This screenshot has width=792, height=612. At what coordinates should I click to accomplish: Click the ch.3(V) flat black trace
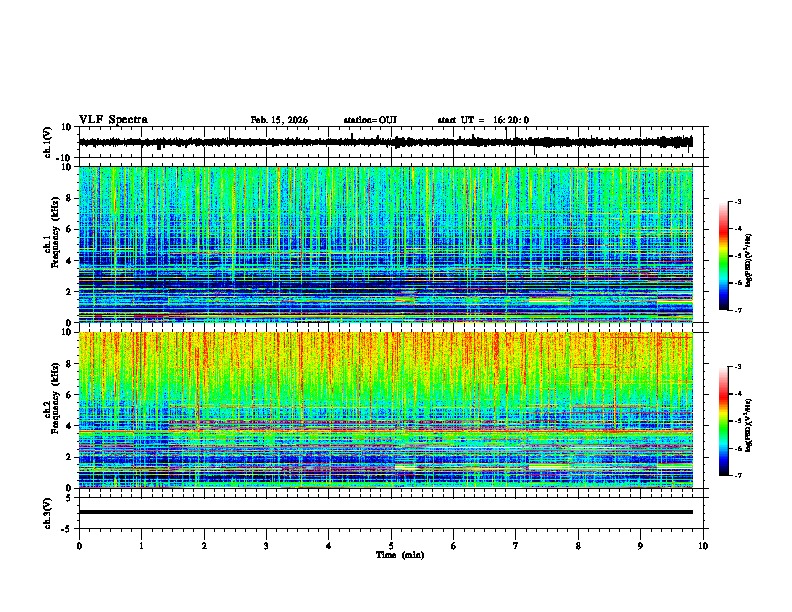[x=386, y=512]
